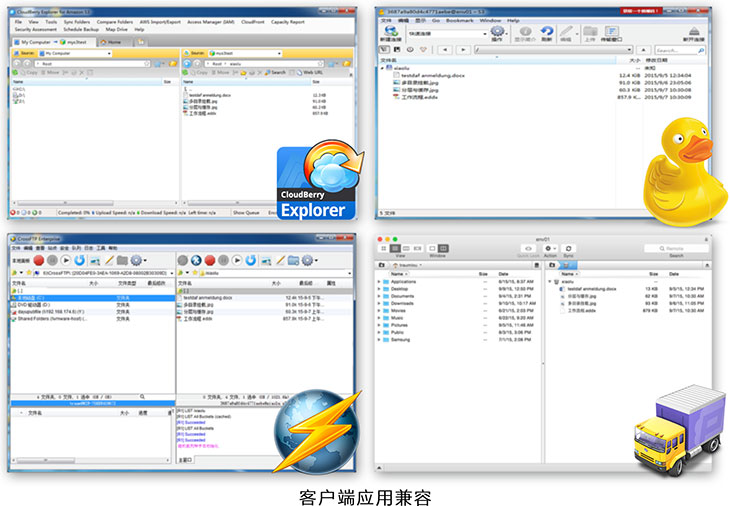Click the Sync icon in Transmit toolbar
The width and height of the screenshot is (730, 506).
(x=568, y=249)
